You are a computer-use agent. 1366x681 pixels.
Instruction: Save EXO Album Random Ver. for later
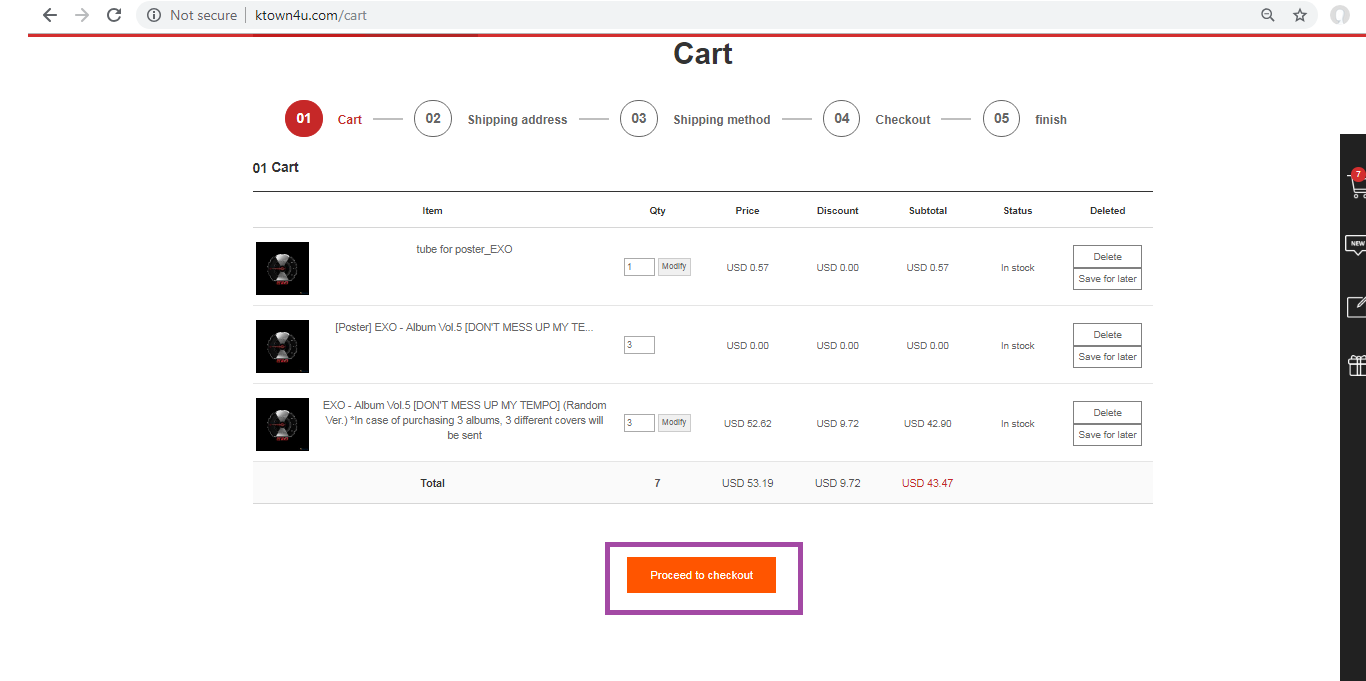click(1107, 435)
